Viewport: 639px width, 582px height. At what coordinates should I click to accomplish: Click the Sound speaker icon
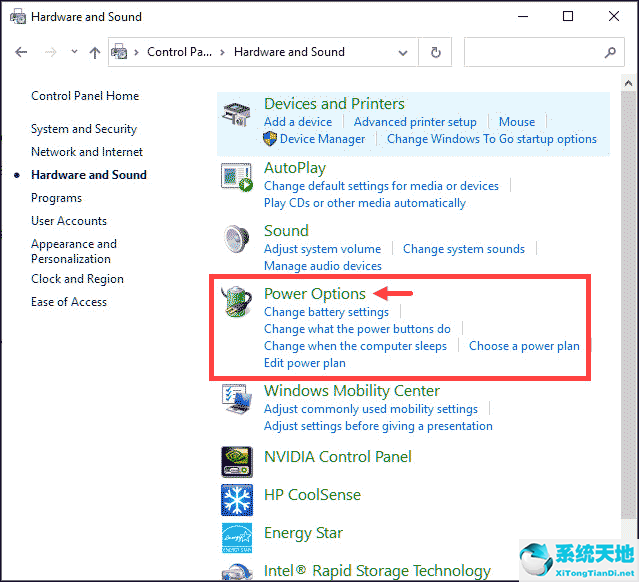pos(237,241)
